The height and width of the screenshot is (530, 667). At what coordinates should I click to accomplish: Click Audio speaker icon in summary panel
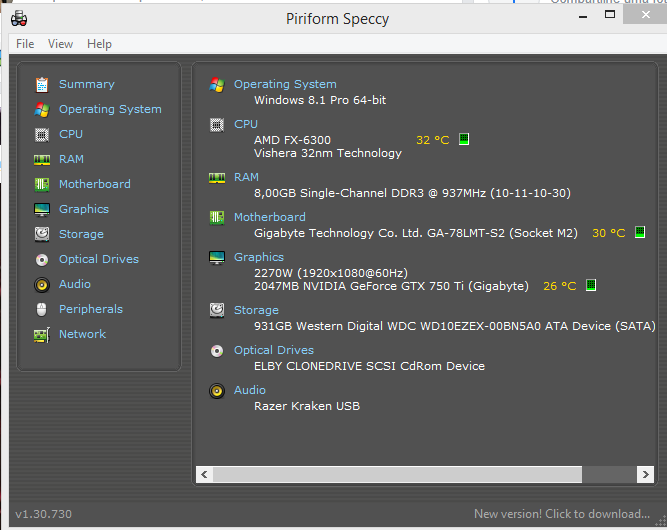[217, 391]
